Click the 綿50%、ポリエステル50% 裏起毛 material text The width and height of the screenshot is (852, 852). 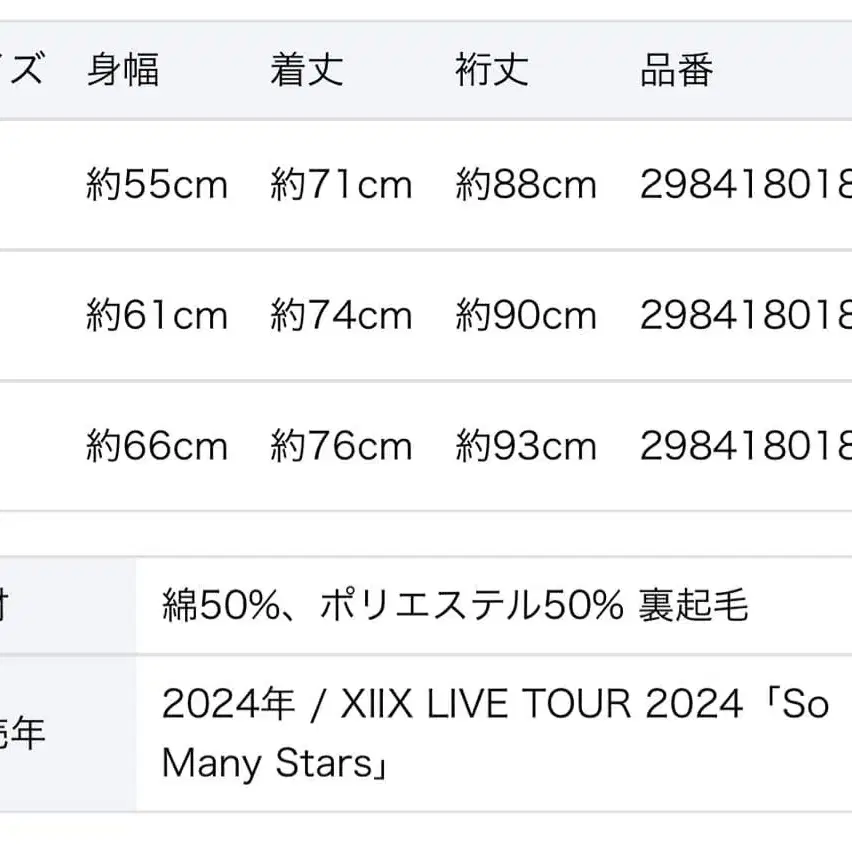tap(455, 605)
